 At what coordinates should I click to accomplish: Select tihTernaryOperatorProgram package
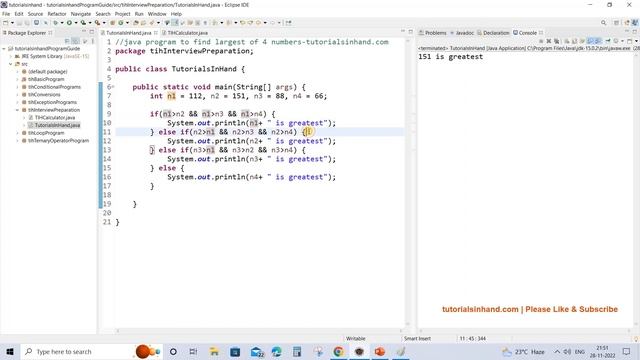tap(58, 141)
